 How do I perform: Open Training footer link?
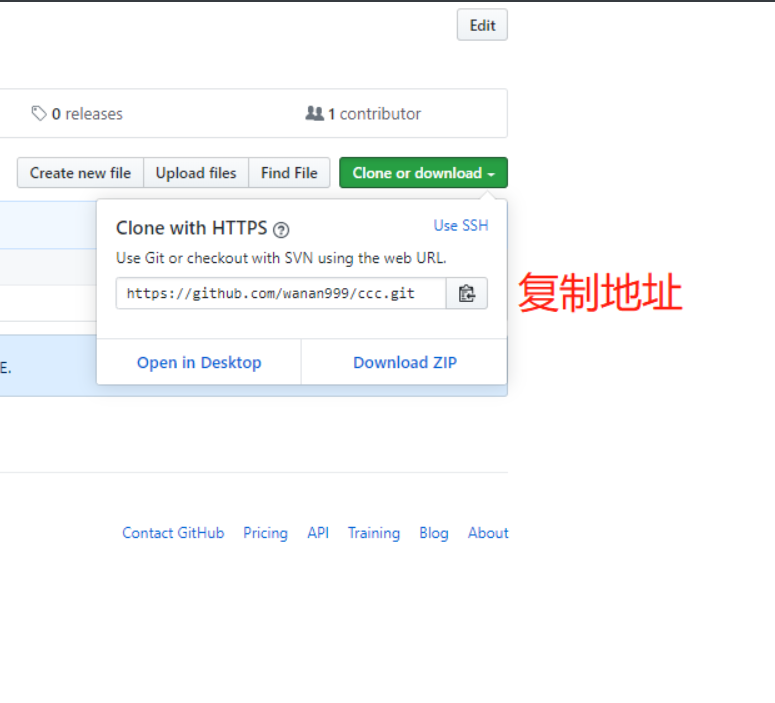click(x=374, y=533)
